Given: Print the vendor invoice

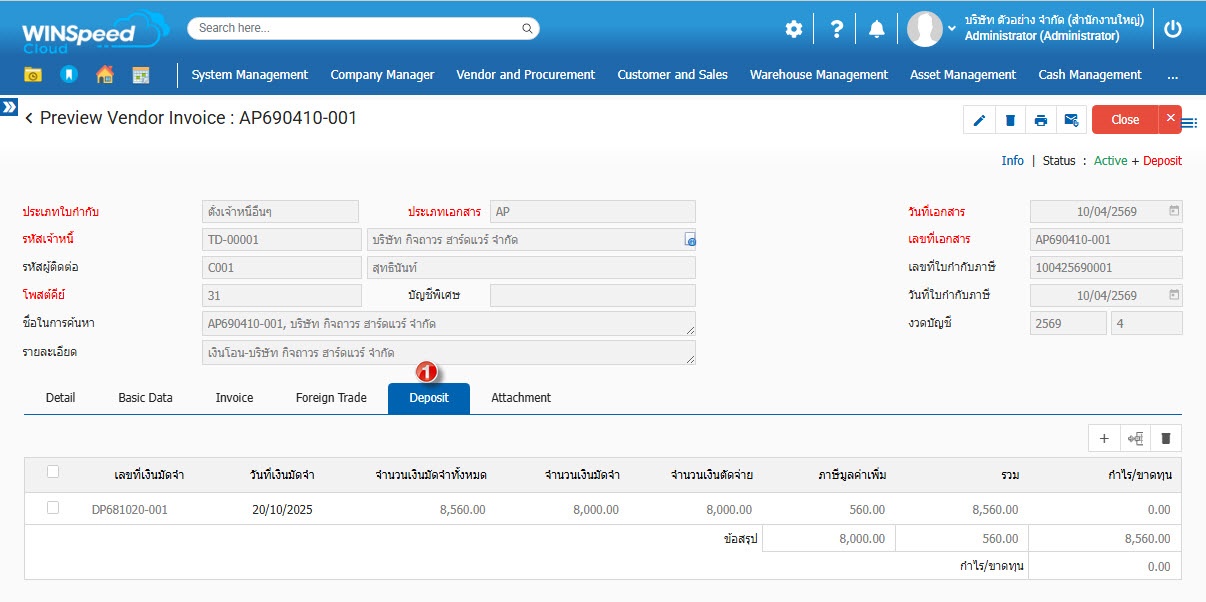Looking at the screenshot, I should click(1041, 120).
